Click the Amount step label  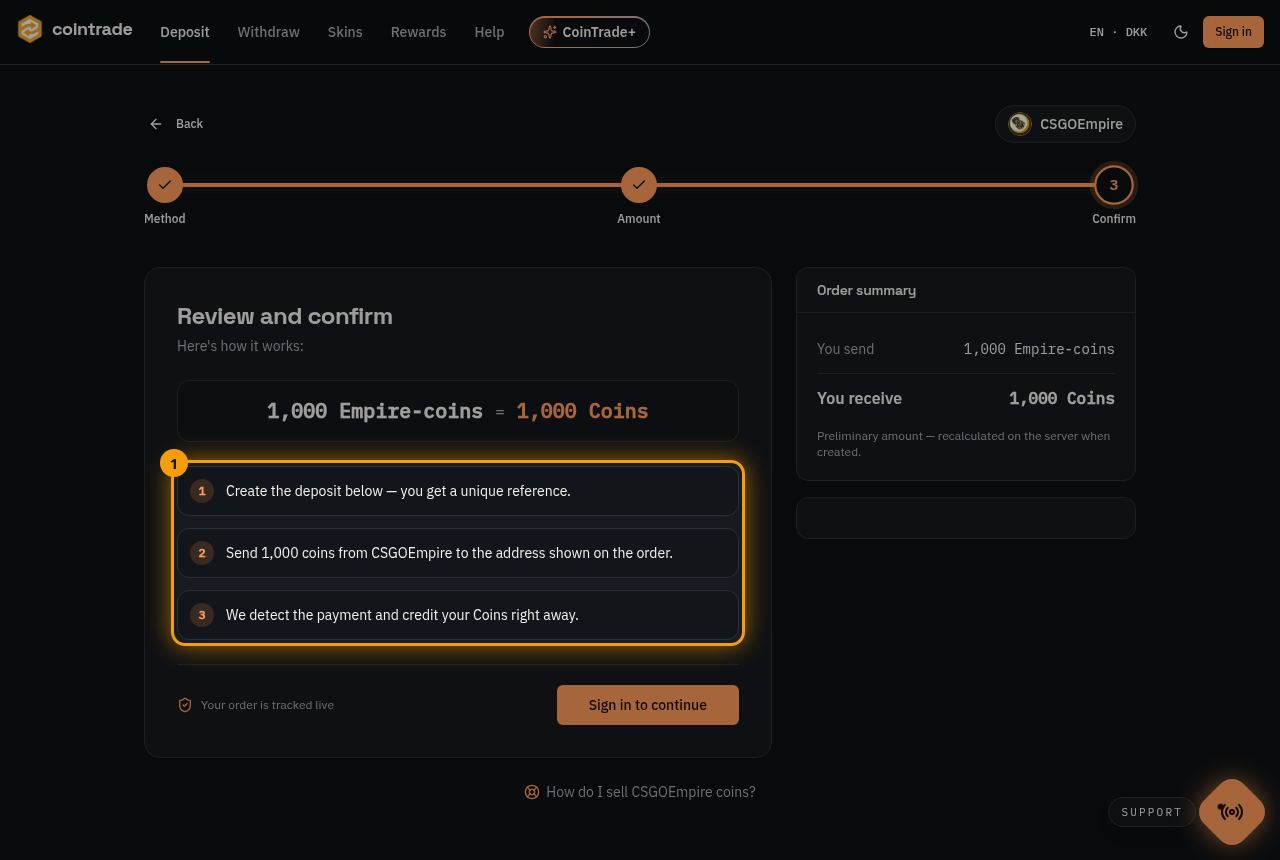pyautogui.click(x=639, y=219)
